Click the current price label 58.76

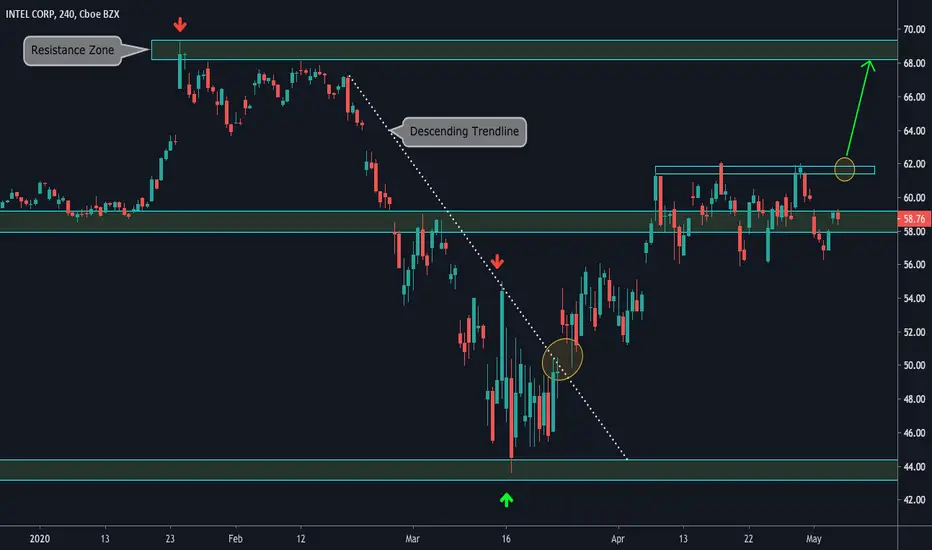[914, 219]
